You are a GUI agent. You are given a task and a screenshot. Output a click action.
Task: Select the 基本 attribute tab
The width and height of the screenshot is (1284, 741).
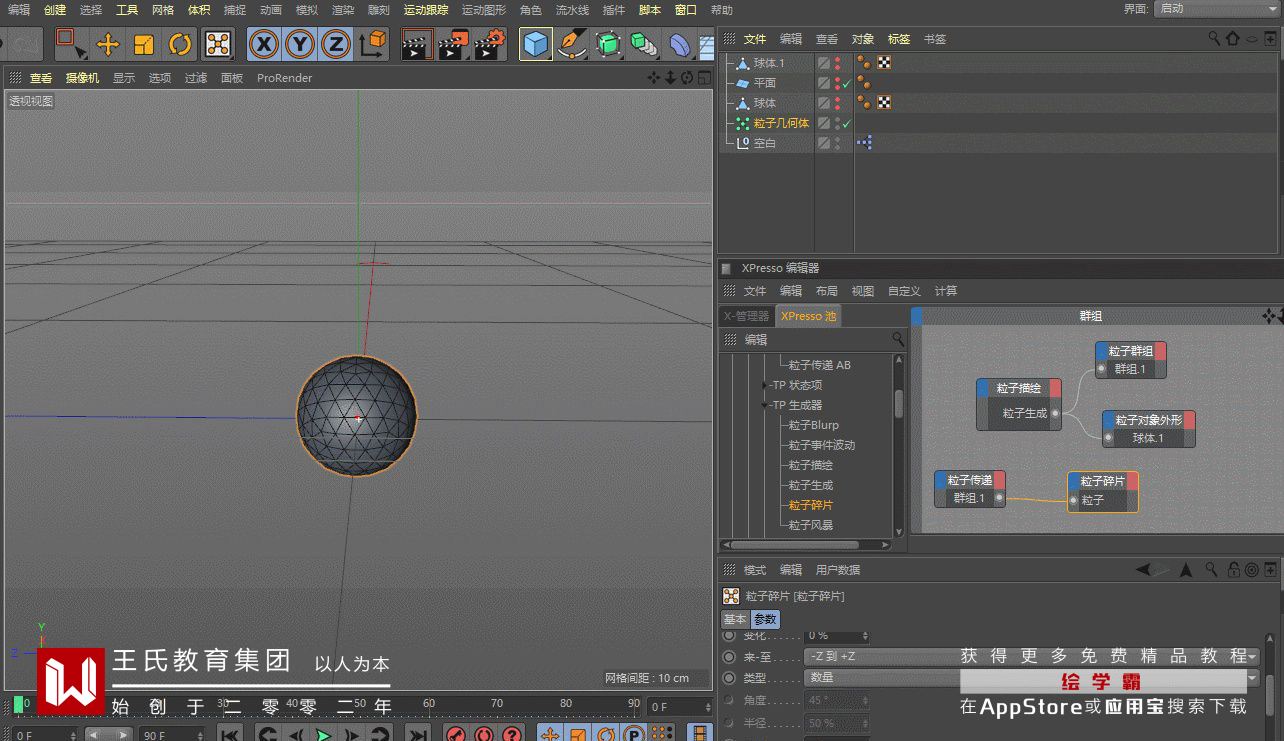[735, 619]
